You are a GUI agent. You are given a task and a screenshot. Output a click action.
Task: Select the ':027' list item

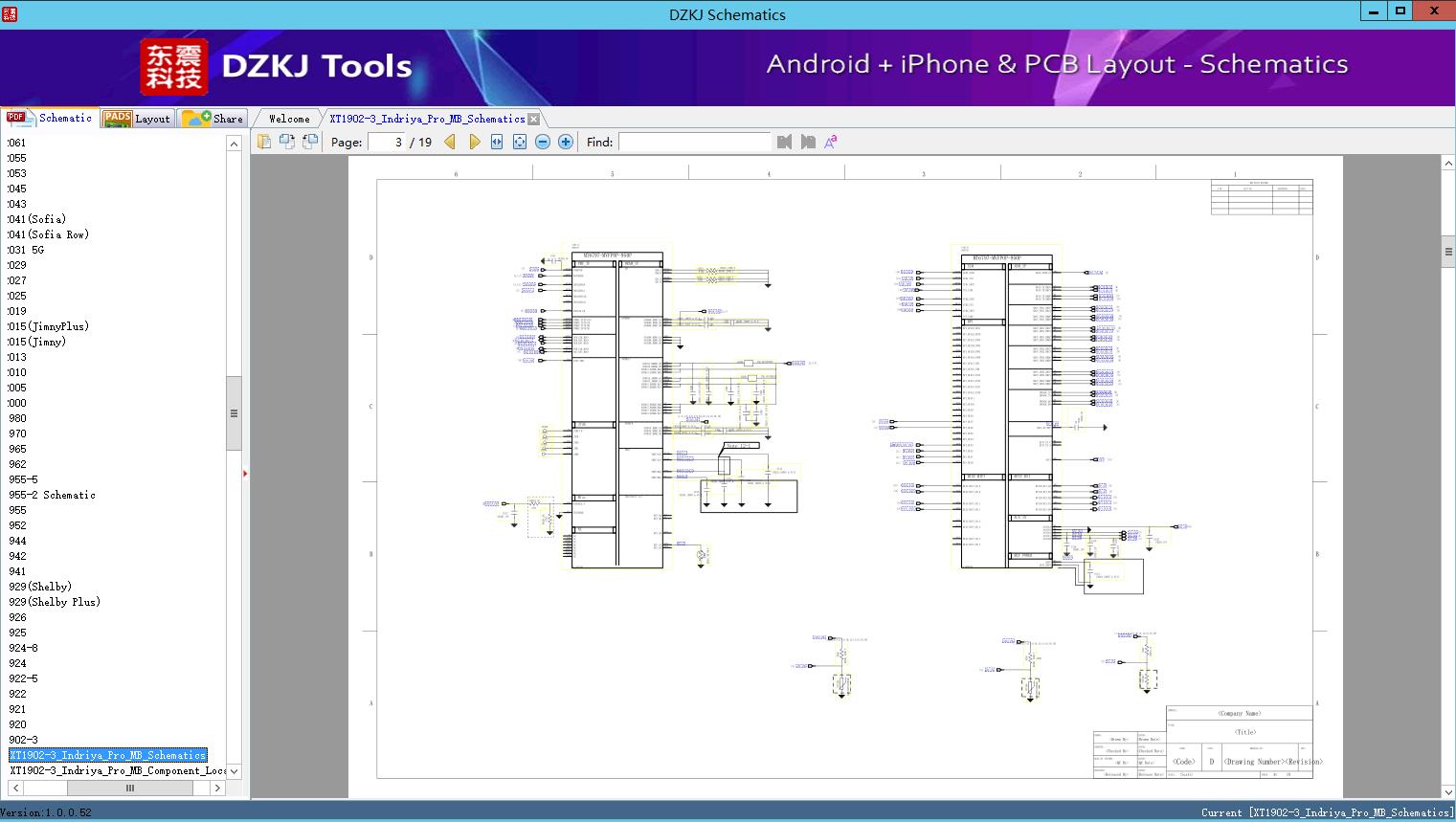coord(17,280)
